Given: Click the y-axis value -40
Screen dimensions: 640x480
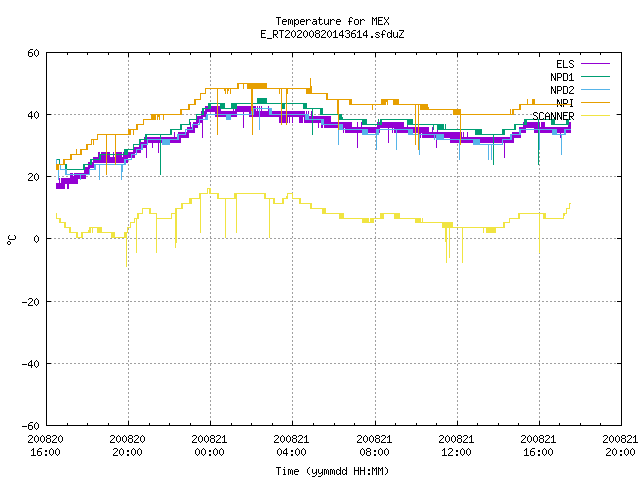Looking at the screenshot, I should click(x=31, y=364).
